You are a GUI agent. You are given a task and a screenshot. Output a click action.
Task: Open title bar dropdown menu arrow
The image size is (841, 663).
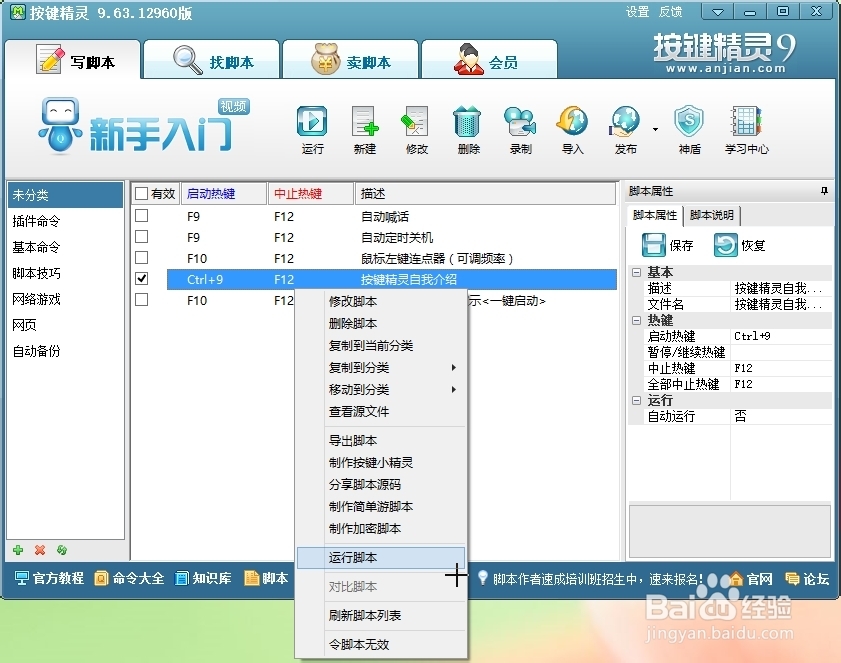[718, 12]
